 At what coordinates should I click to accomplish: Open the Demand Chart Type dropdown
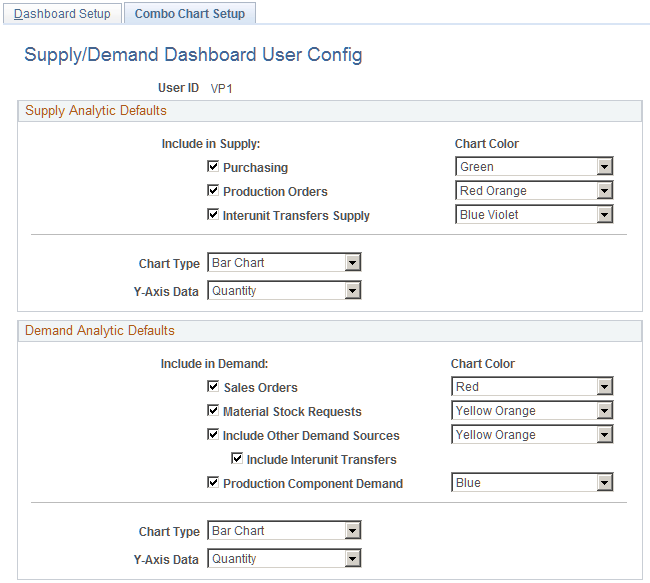[284, 531]
